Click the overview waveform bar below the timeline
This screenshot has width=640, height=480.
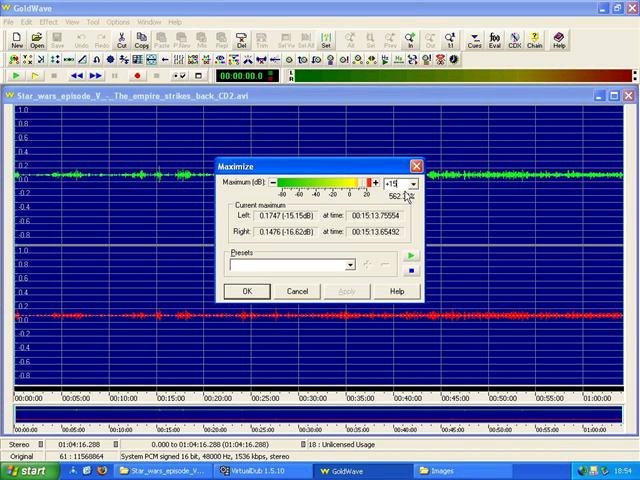click(x=318, y=414)
